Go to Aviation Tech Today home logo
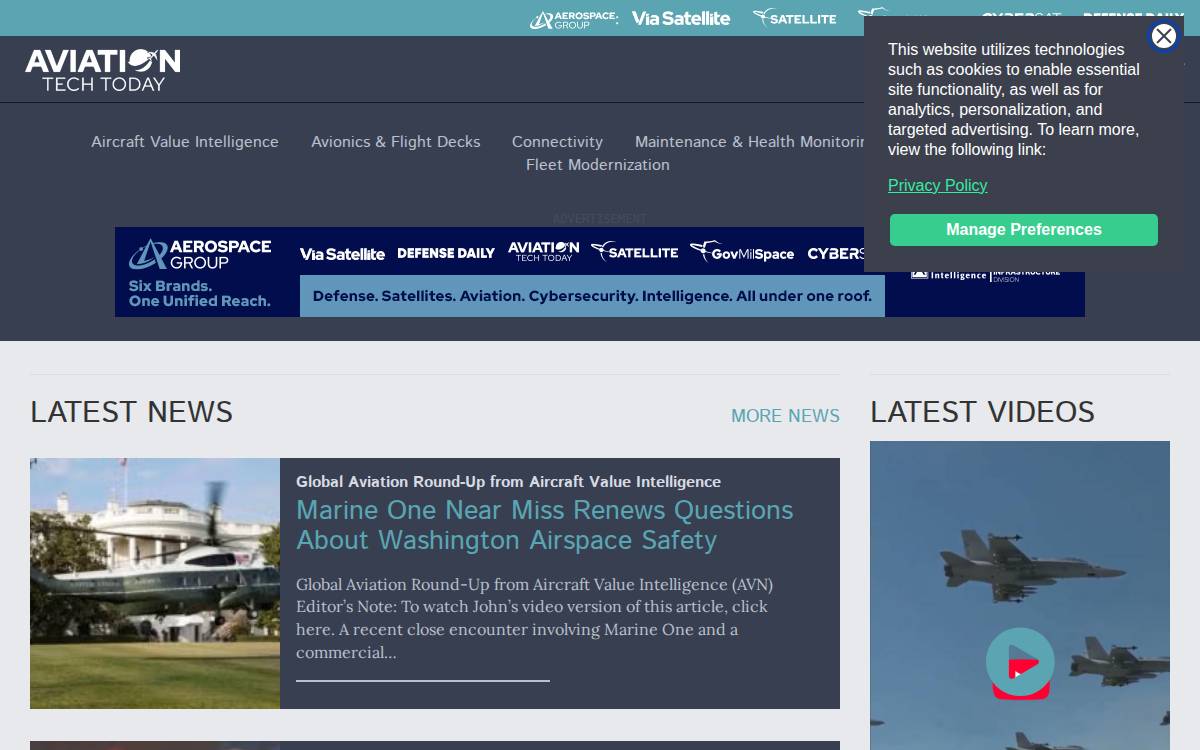 [x=103, y=70]
